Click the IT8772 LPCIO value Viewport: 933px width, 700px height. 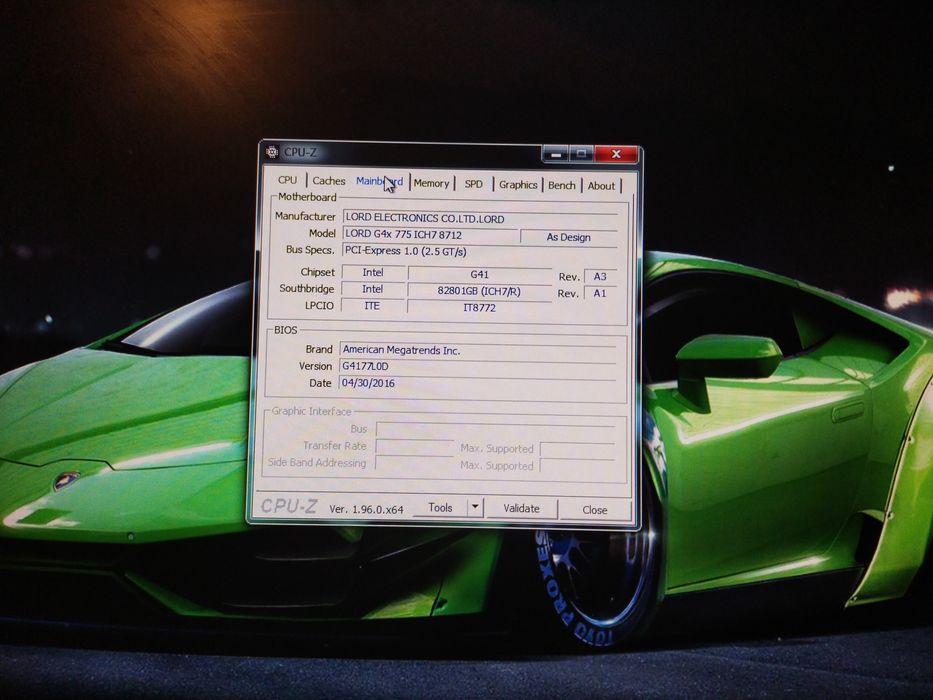479,308
